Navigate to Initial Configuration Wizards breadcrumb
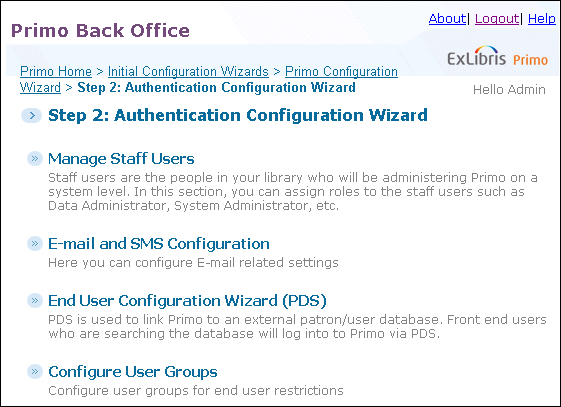The height and width of the screenshot is (407, 561). pos(188,72)
